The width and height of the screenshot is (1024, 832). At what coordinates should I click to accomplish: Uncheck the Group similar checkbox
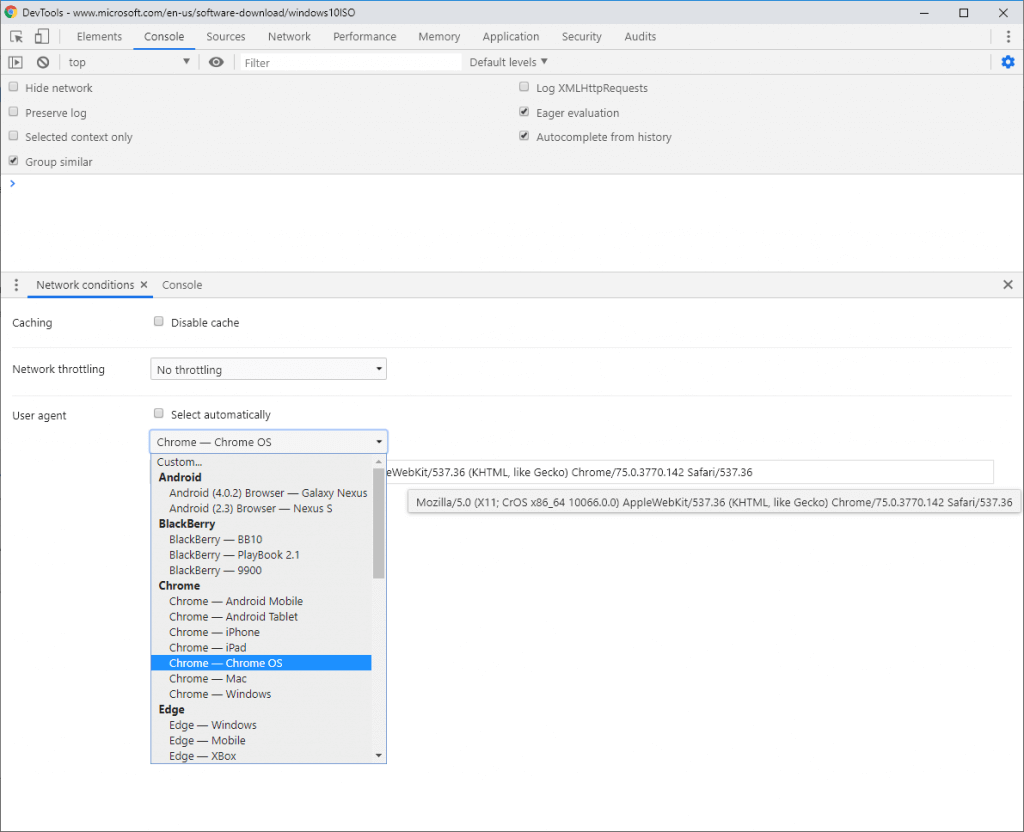click(13, 161)
